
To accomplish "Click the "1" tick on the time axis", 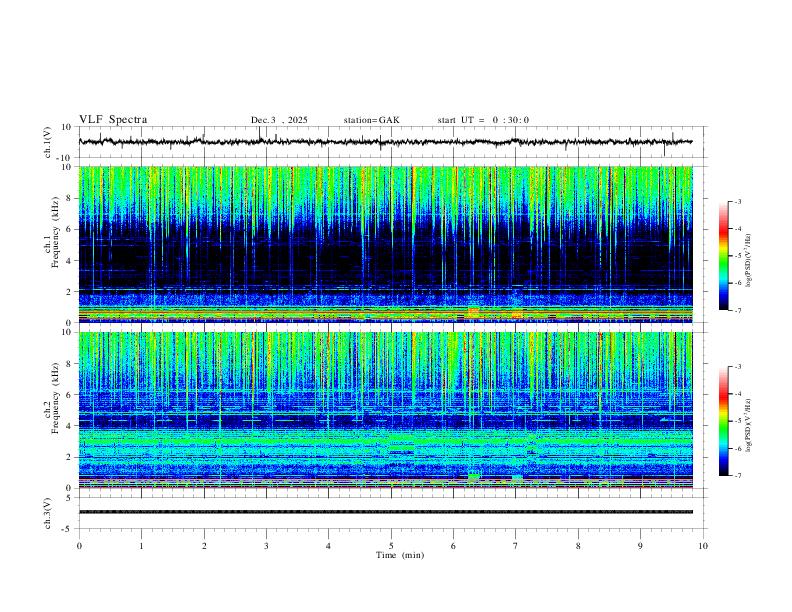I will click(x=141, y=546).
